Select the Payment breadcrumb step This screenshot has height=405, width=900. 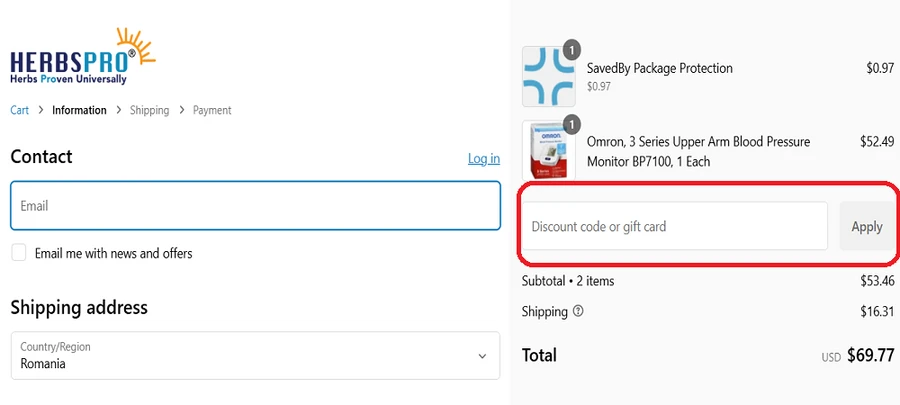coord(212,110)
